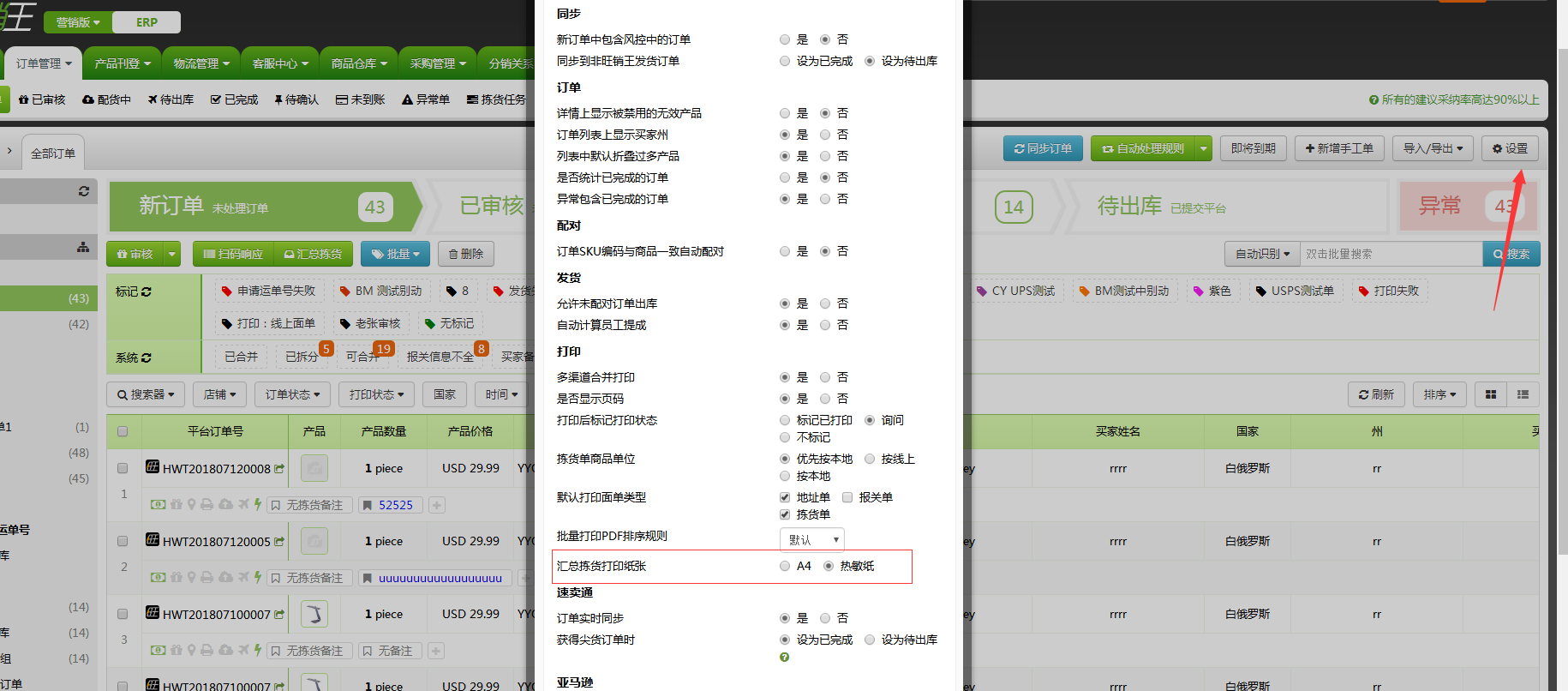Image resolution: width=1568 pixels, height=691 pixels.
Task: Click money icon in order row 1
Action: [159, 504]
